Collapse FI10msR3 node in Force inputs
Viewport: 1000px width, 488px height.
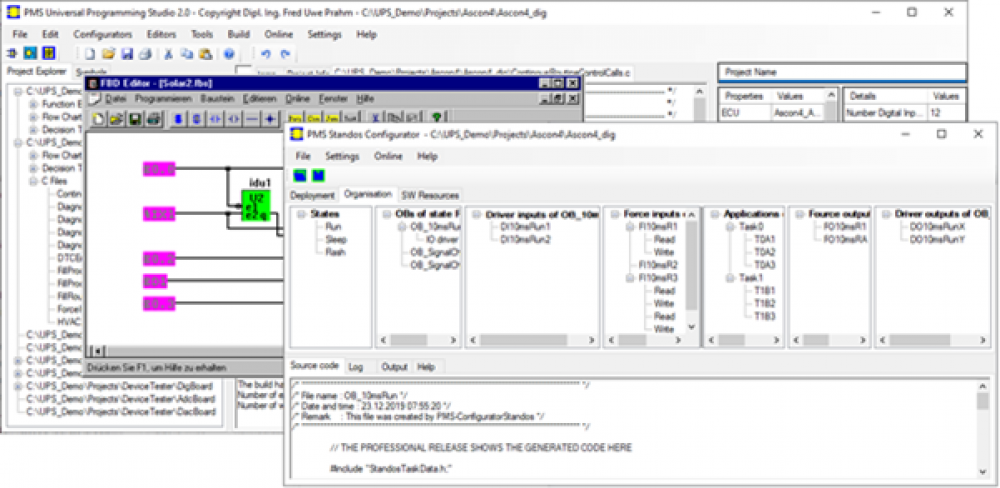click(628, 278)
